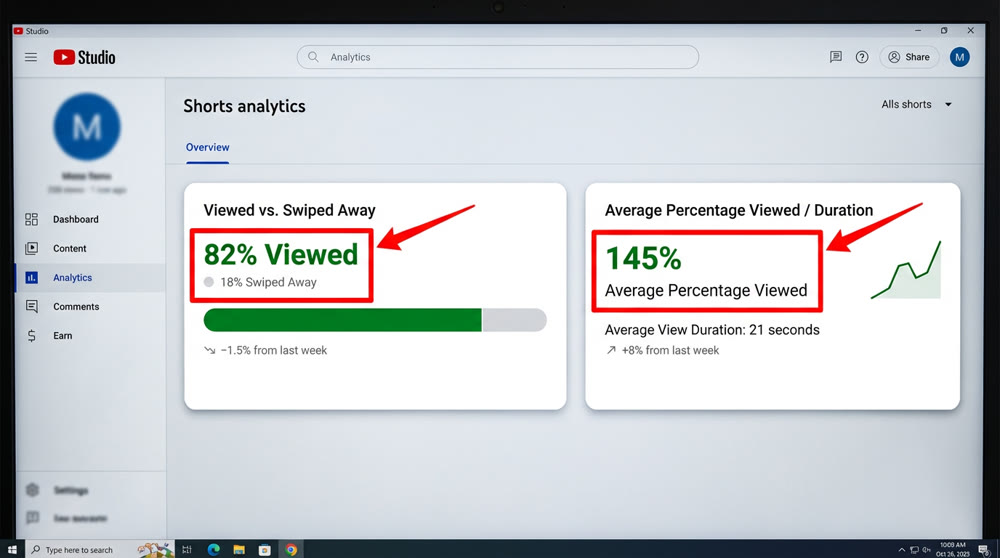Click the 18% Swiped Away label
1000x558 pixels.
pos(268,282)
